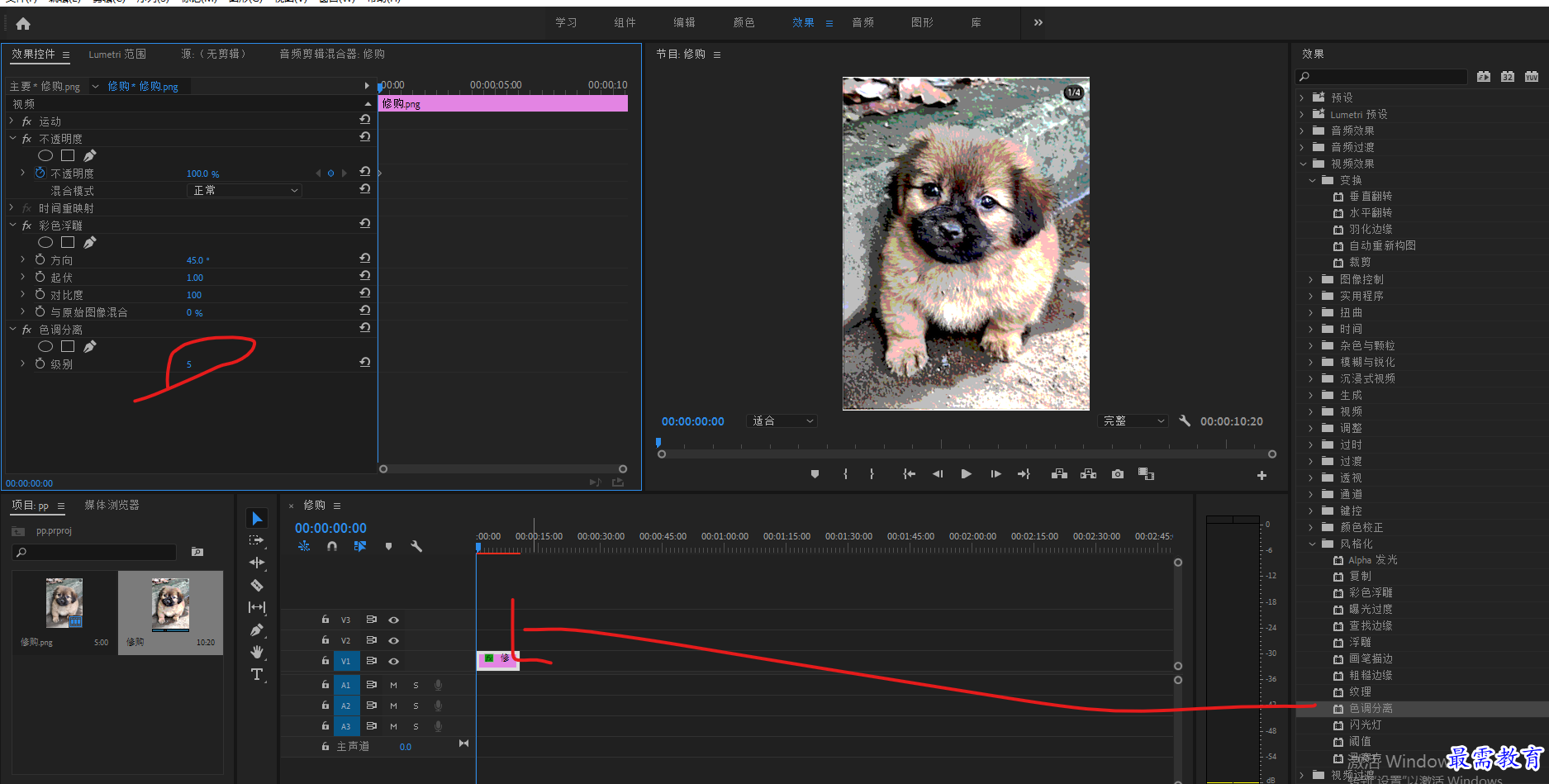Open the Lumetri 范围 panel tab

click(117, 54)
